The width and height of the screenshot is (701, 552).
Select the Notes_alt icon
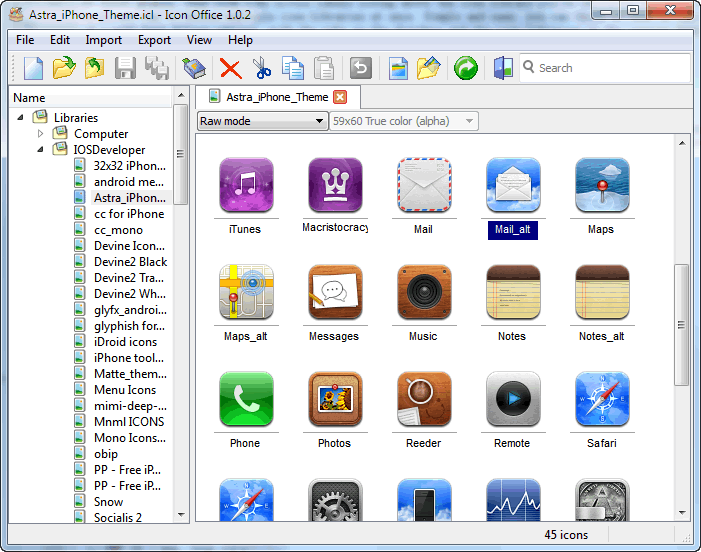(x=602, y=291)
